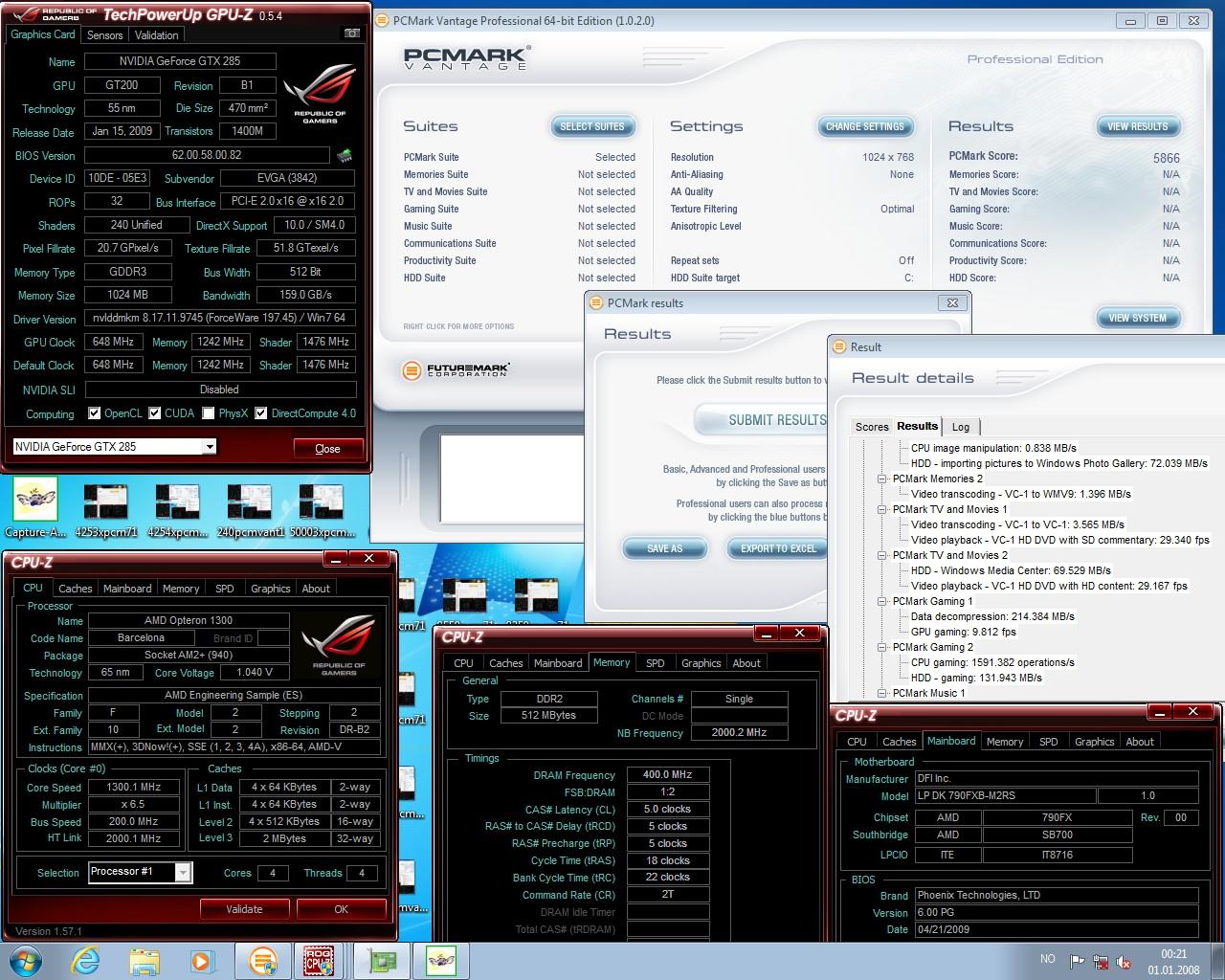Click the Futuremark Corporation logo
1225x980 pixels.
[456, 370]
